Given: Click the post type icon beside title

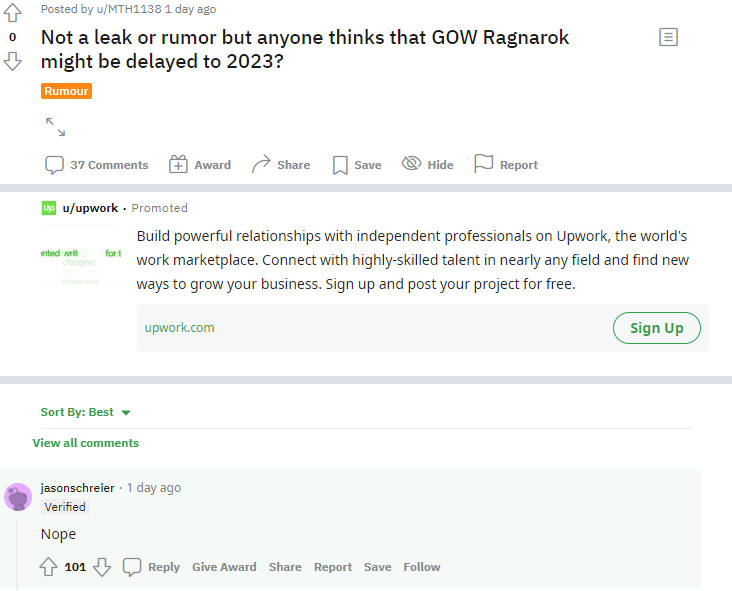Looking at the screenshot, I should pos(669,37).
